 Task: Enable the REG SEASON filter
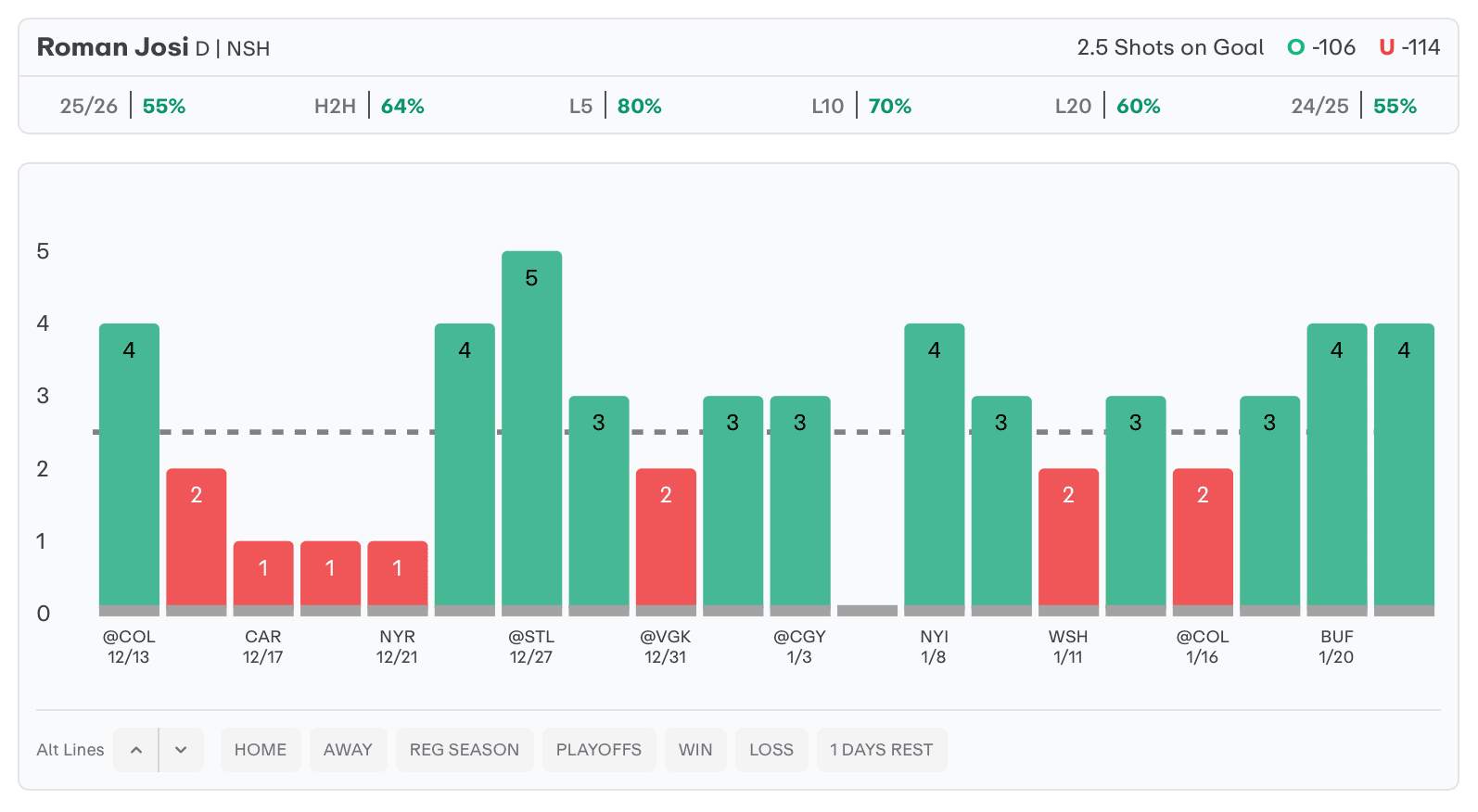point(465,750)
